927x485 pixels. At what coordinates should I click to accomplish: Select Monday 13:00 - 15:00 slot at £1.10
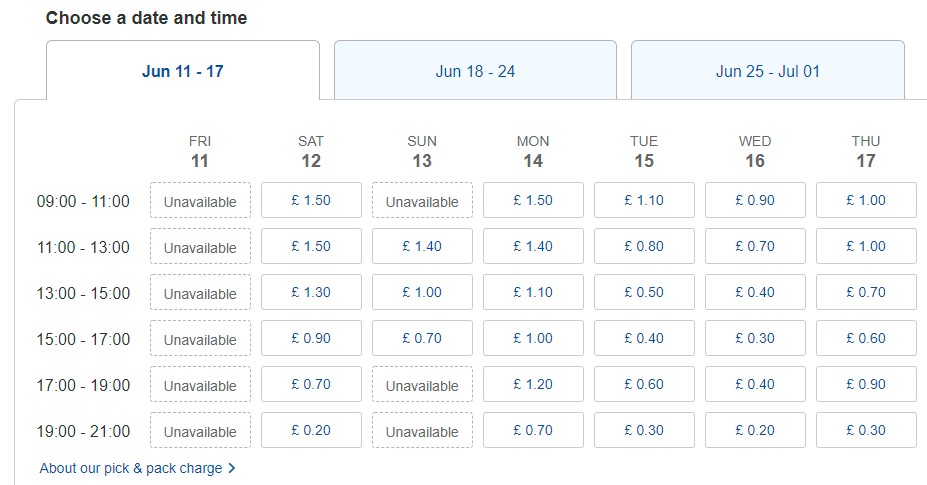point(533,292)
